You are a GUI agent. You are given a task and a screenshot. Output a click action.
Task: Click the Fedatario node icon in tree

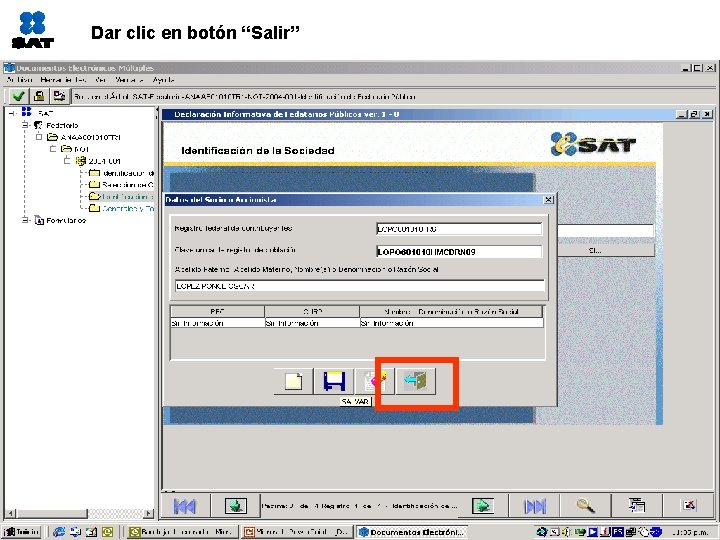(x=39, y=125)
